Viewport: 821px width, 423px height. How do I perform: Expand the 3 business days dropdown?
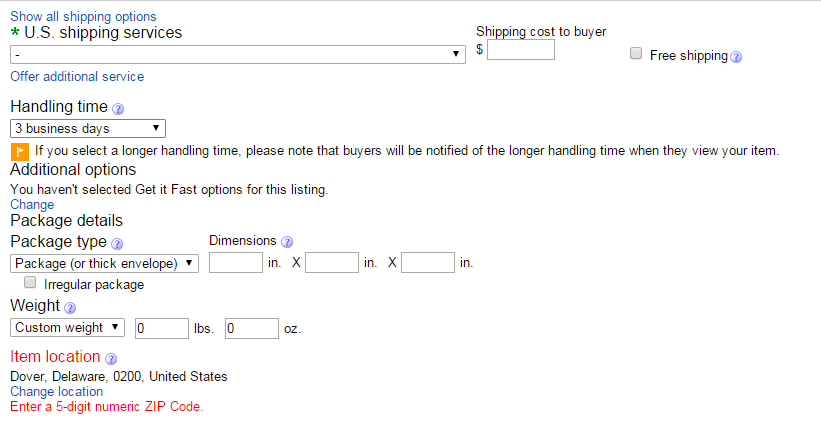point(88,128)
